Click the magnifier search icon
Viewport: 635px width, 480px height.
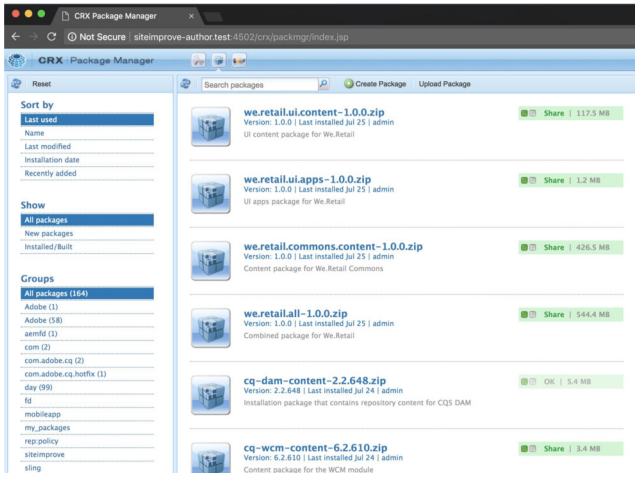(323, 84)
